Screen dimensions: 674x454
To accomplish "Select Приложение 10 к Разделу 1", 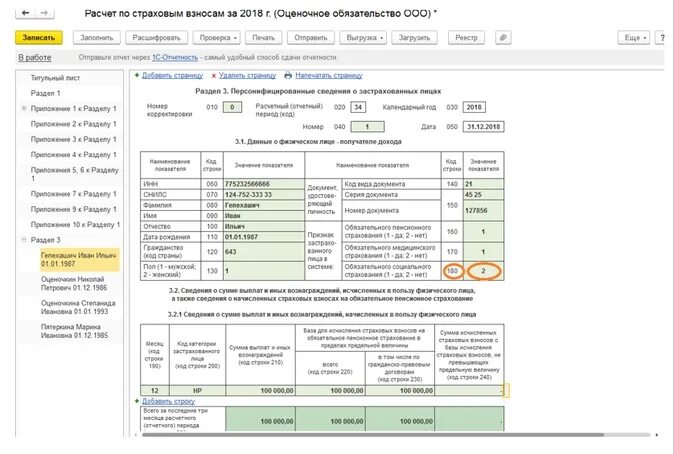I will coord(75,224).
